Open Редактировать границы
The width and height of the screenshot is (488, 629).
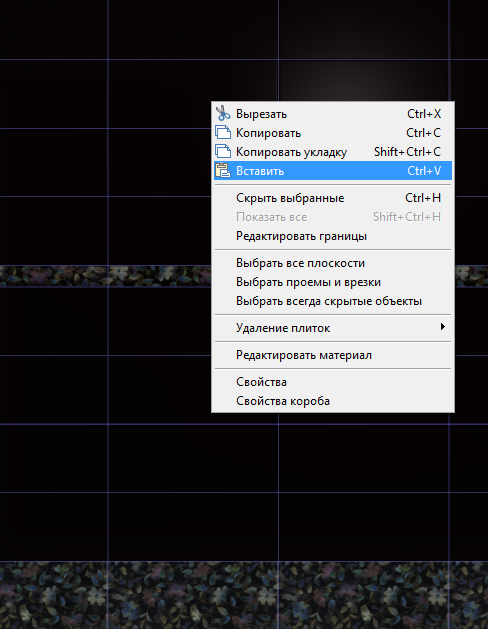click(x=333, y=236)
